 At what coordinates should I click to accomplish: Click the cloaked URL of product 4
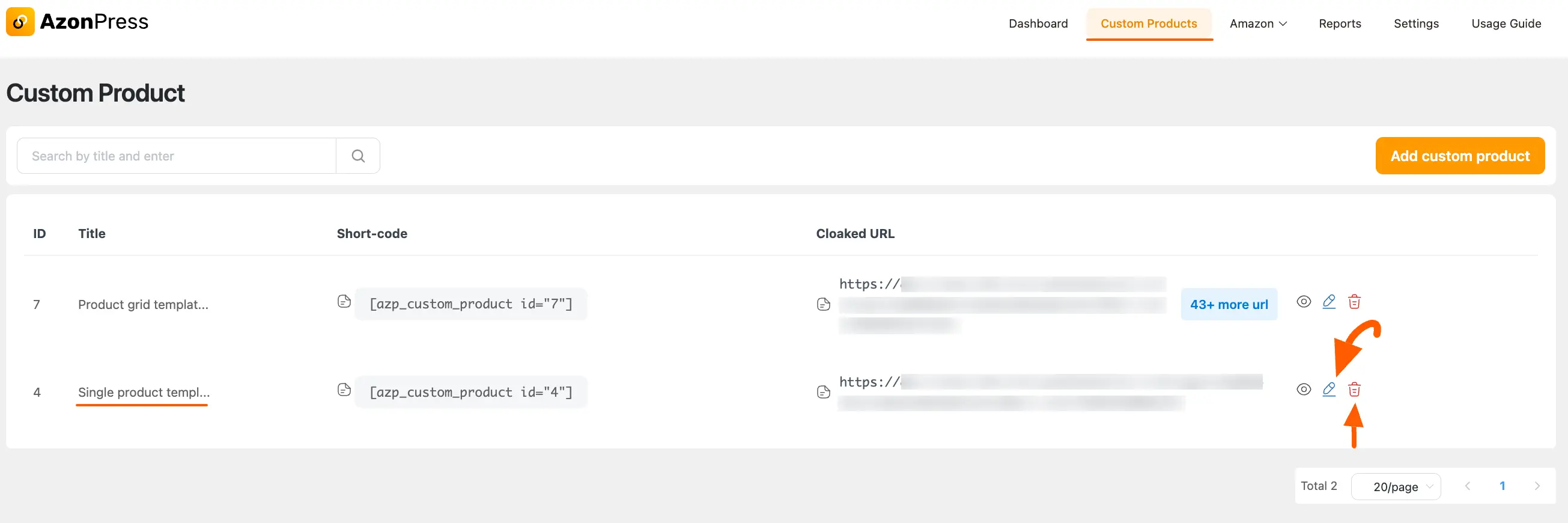(x=1051, y=392)
